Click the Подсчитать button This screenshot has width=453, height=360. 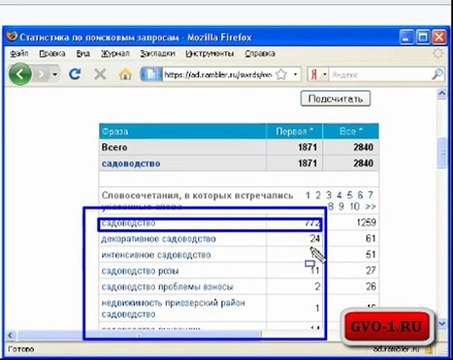(x=335, y=99)
